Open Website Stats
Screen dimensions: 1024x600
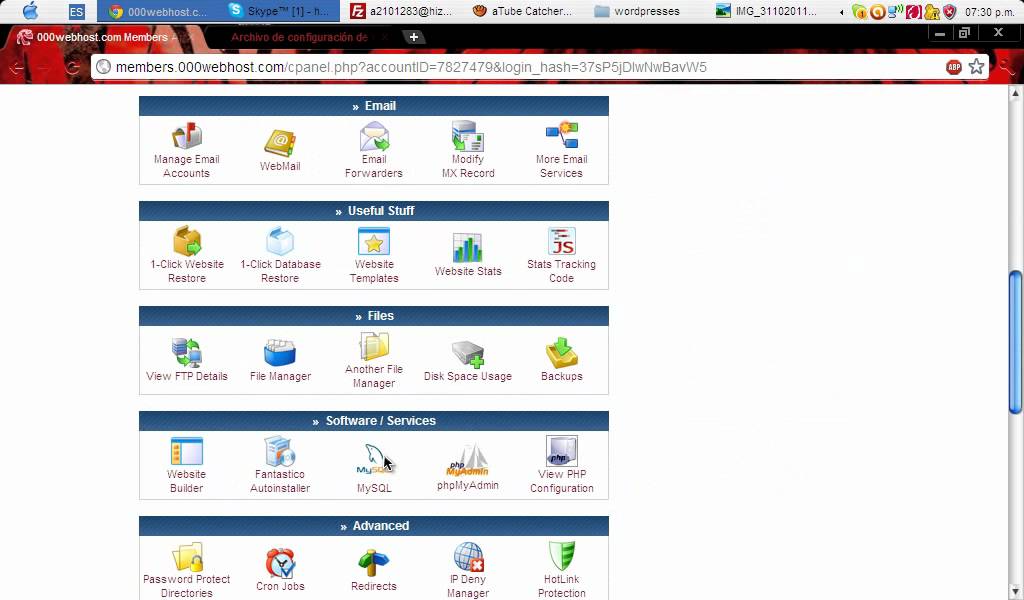pos(468,256)
